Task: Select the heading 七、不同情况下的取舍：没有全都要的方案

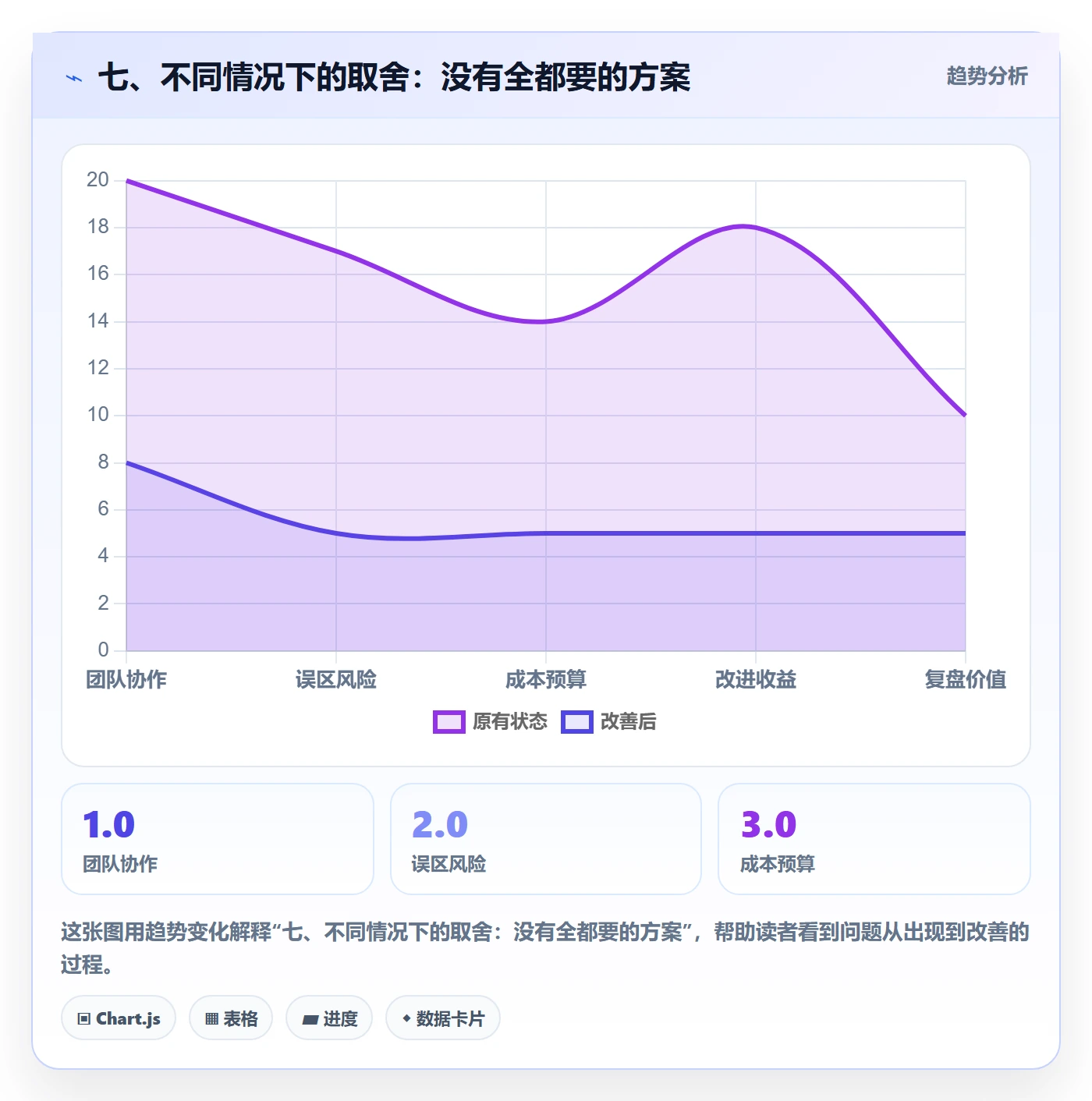Action: (394, 77)
